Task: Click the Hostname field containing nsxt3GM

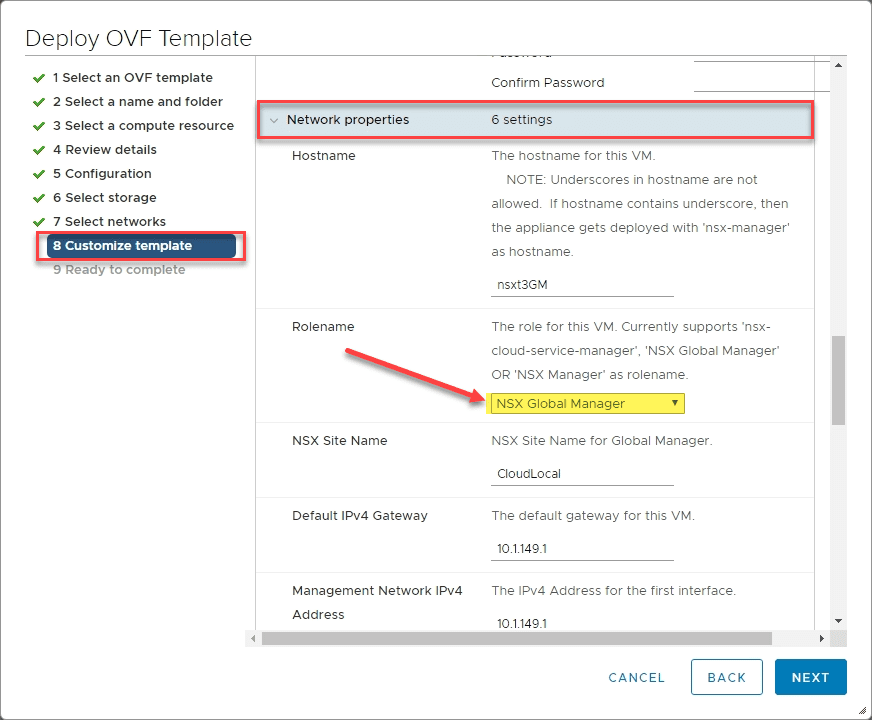Action: click(582, 285)
